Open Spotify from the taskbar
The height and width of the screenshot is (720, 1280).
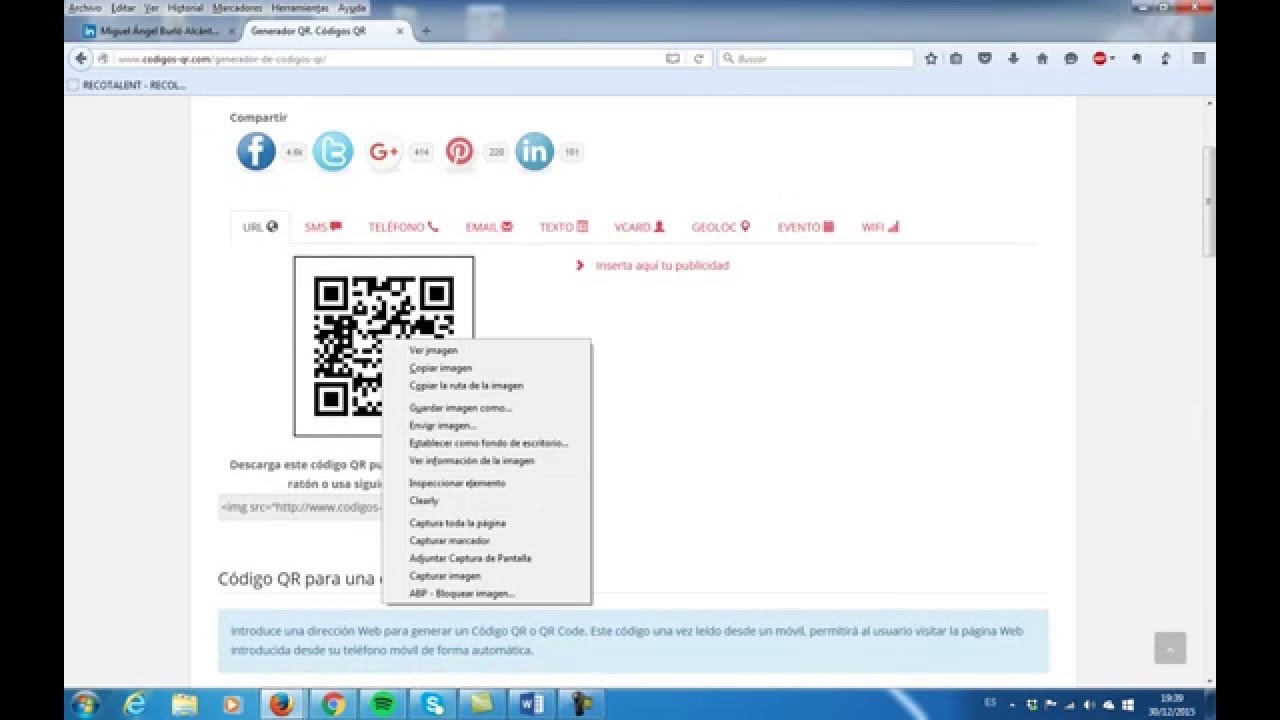point(383,704)
